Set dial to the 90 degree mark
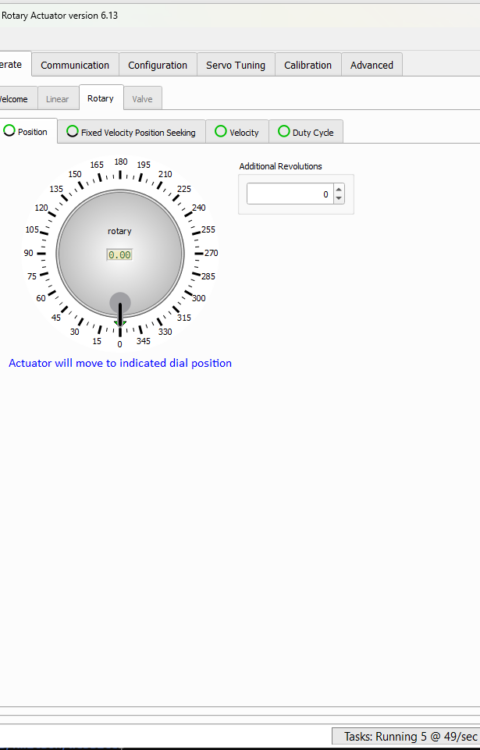 click(42, 253)
